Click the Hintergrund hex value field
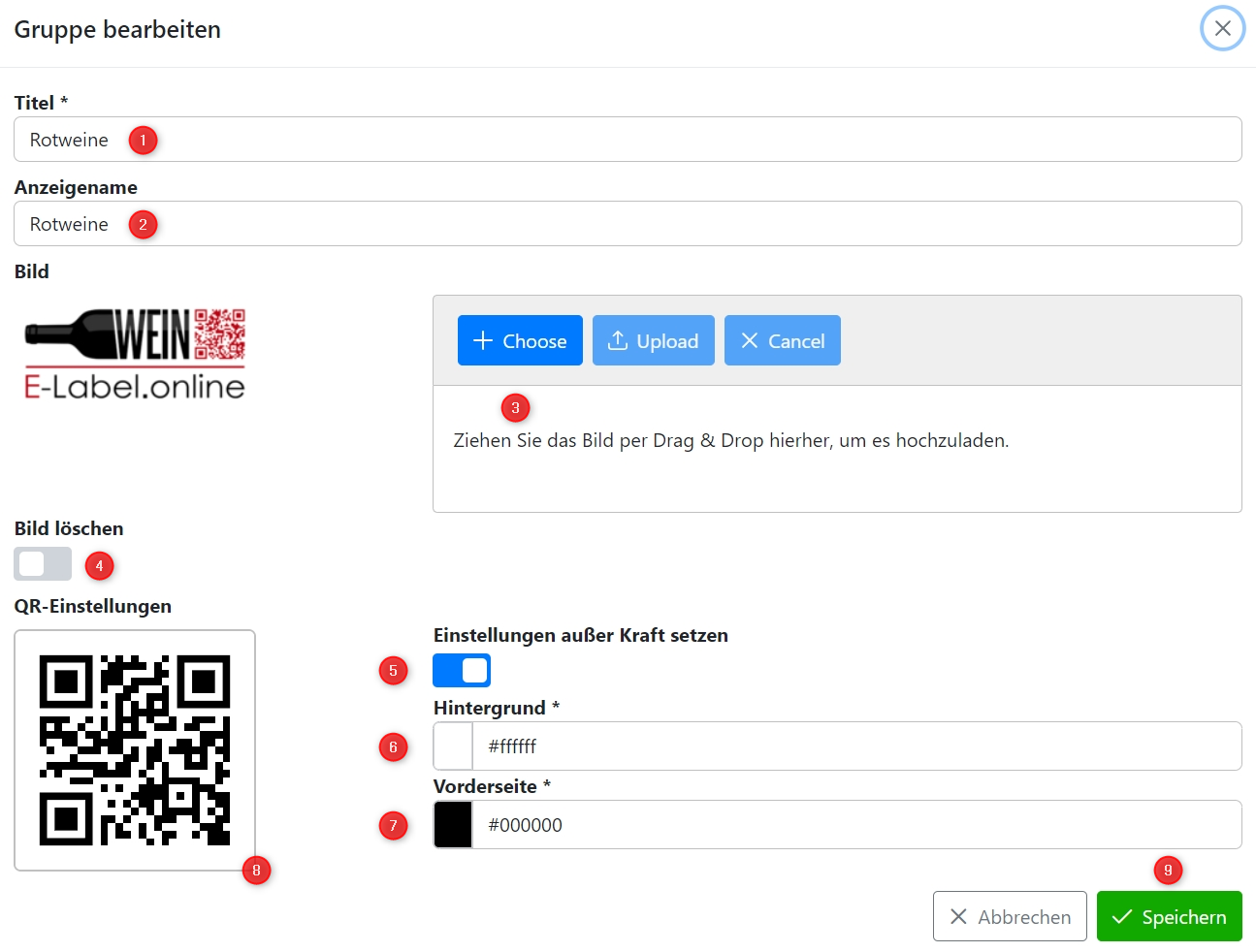The width and height of the screenshot is (1256, 952). pyautogui.click(x=853, y=746)
